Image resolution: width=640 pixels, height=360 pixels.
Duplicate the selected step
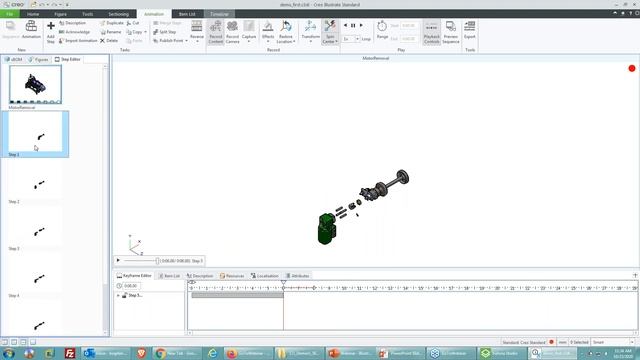click(x=111, y=23)
